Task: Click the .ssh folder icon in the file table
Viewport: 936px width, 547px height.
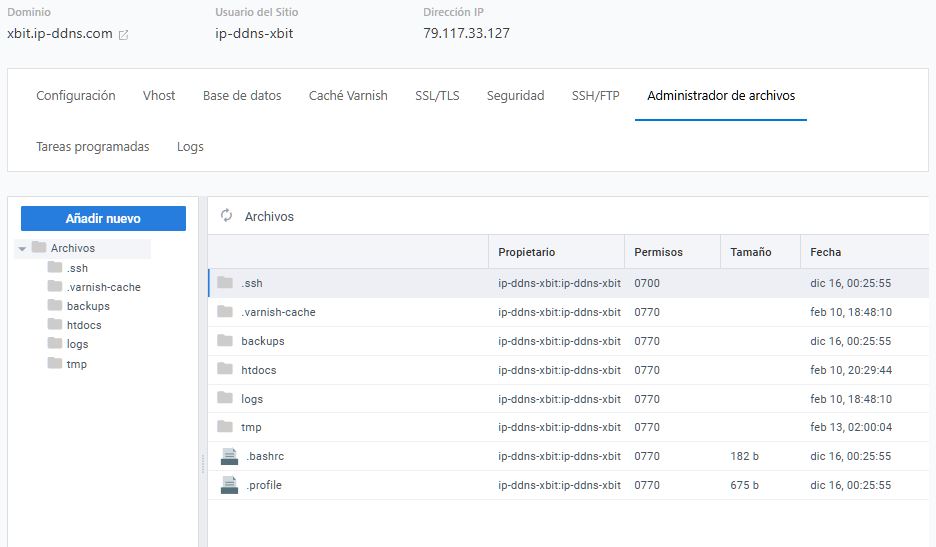Action: click(225, 282)
